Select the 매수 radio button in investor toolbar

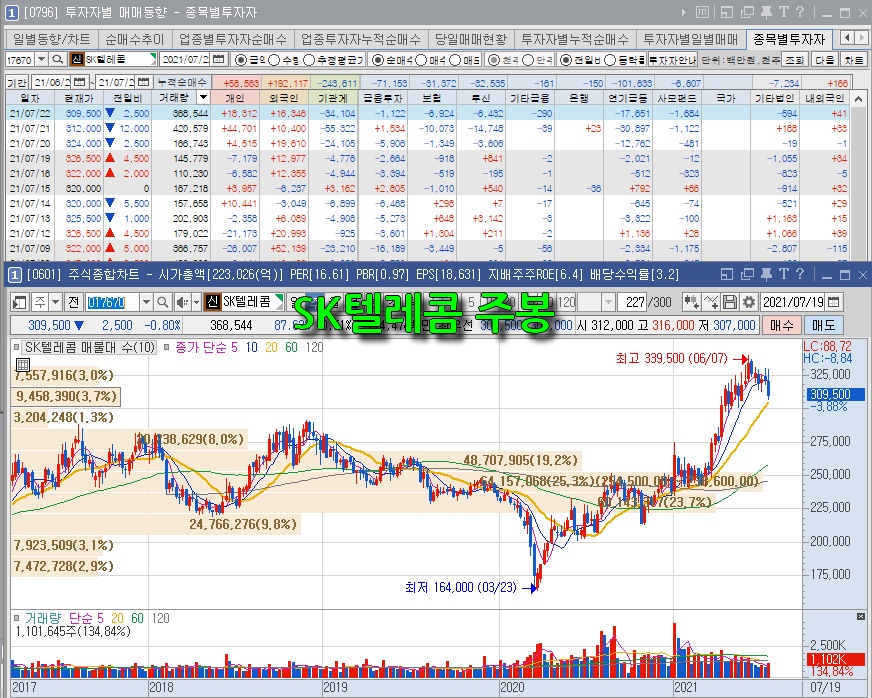point(422,60)
